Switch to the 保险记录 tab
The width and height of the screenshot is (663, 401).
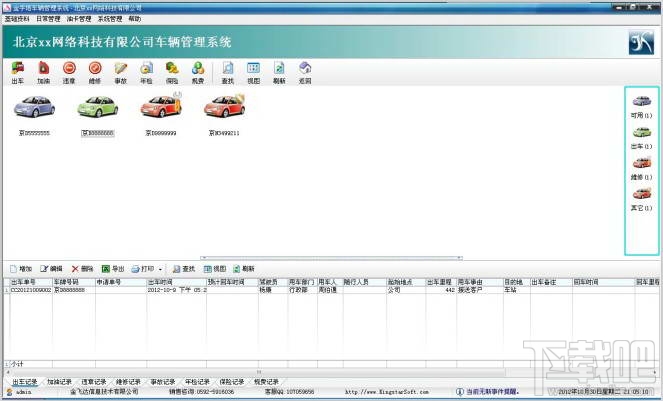pos(232,382)
